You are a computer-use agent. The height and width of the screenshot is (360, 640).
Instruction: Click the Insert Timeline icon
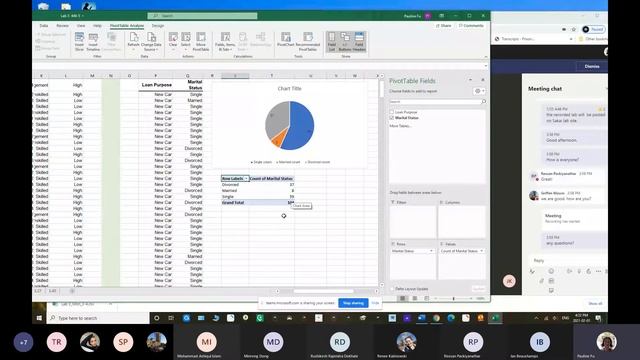(93, 42)
